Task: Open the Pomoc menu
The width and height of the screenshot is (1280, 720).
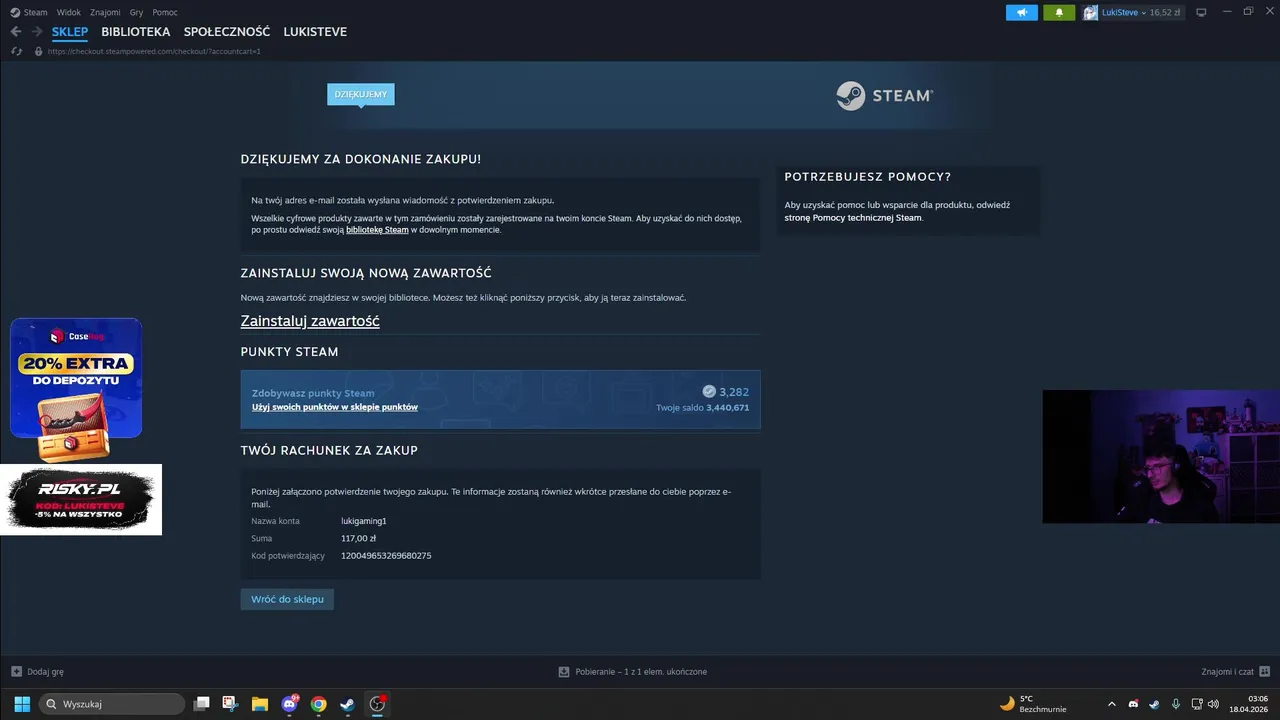Action: click(165, 12)
